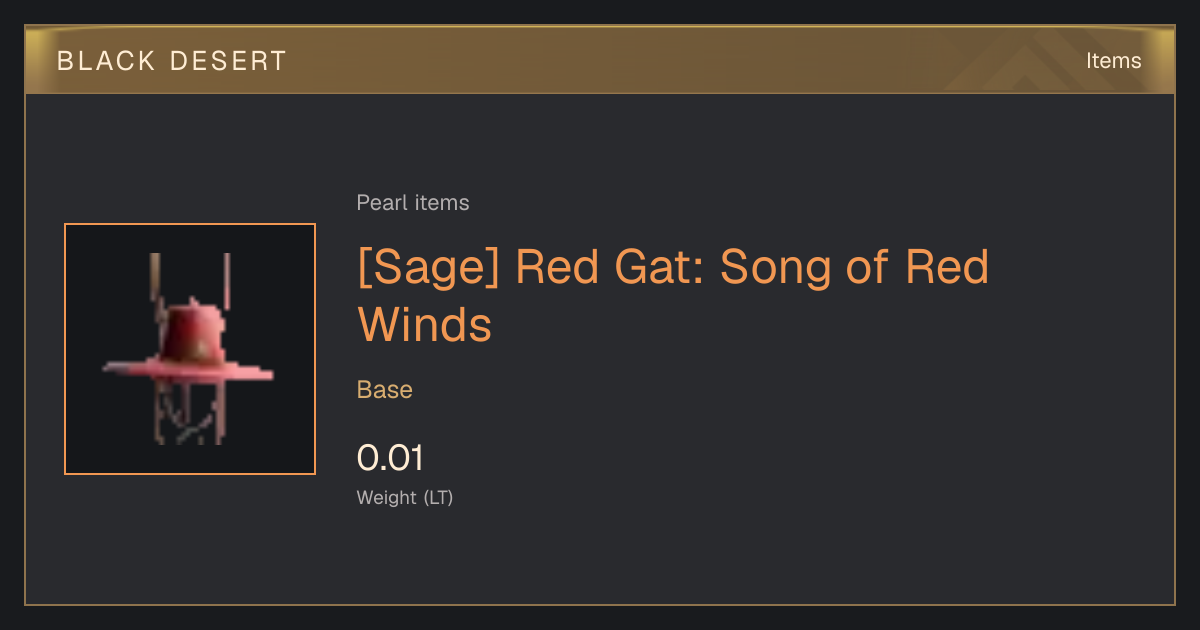Open the BLACK DESERT home logo
1200x630 pixels.
(x=172, y=61)
